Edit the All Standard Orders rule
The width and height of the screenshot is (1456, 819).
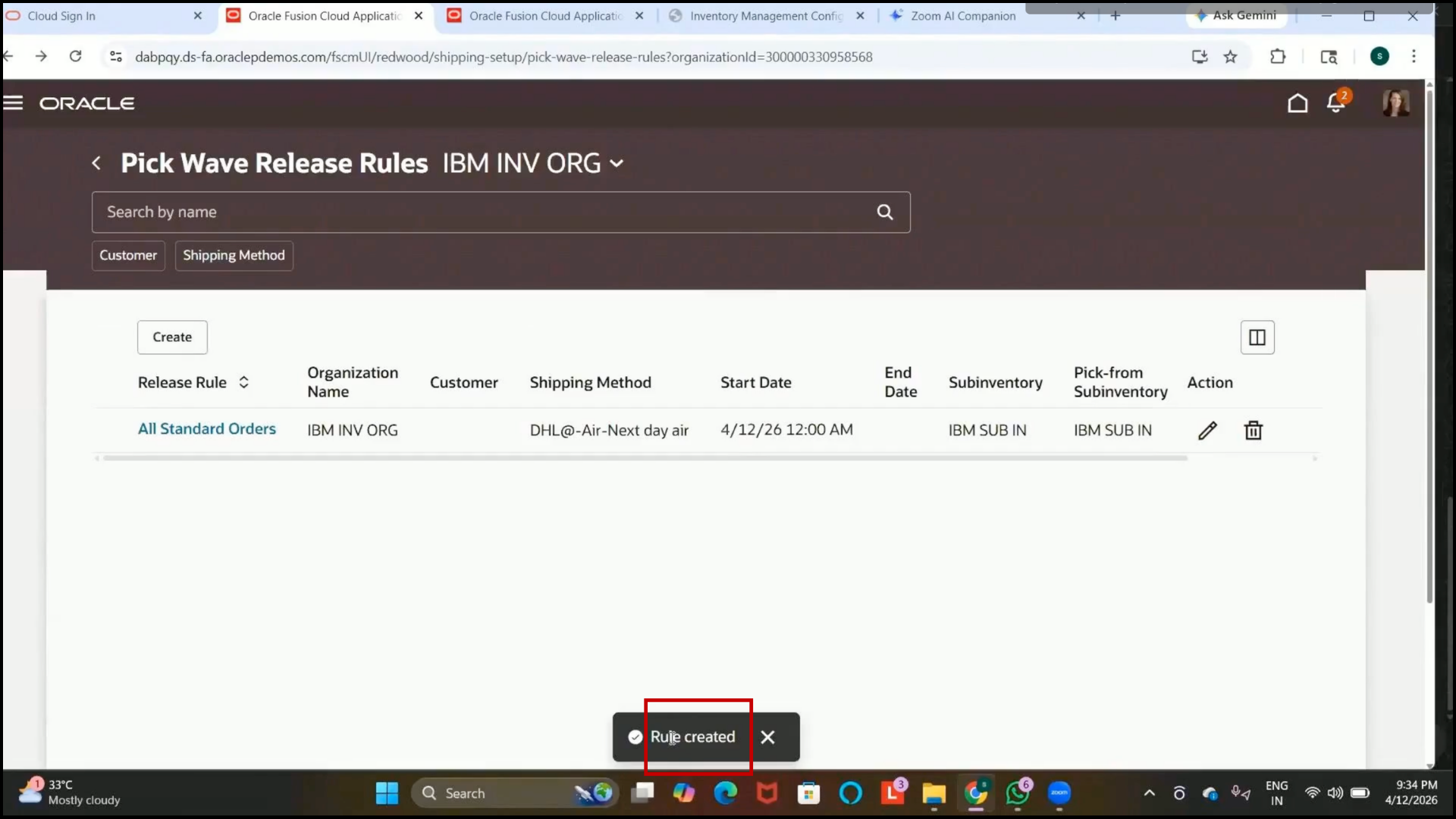pyautogui.click(x=1207, y=431)
